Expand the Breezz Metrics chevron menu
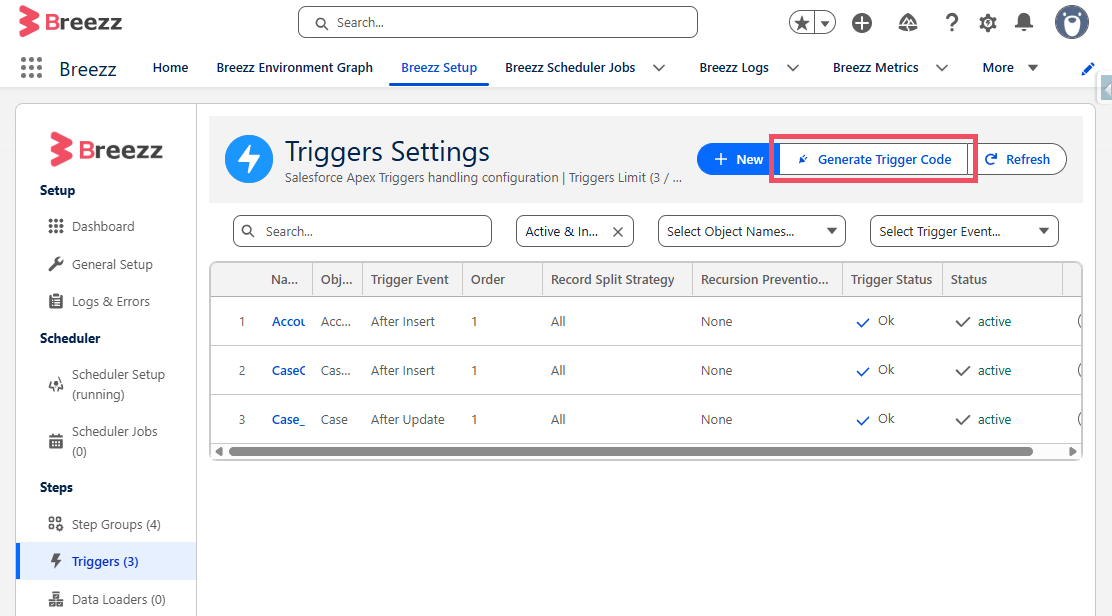Image resolution: width=1112 pixels, height=616 pixels. click(x=942, y=68)
